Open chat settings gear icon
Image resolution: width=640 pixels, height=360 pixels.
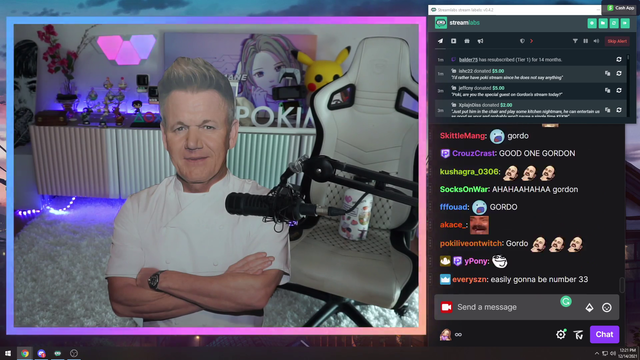(561, 335)
